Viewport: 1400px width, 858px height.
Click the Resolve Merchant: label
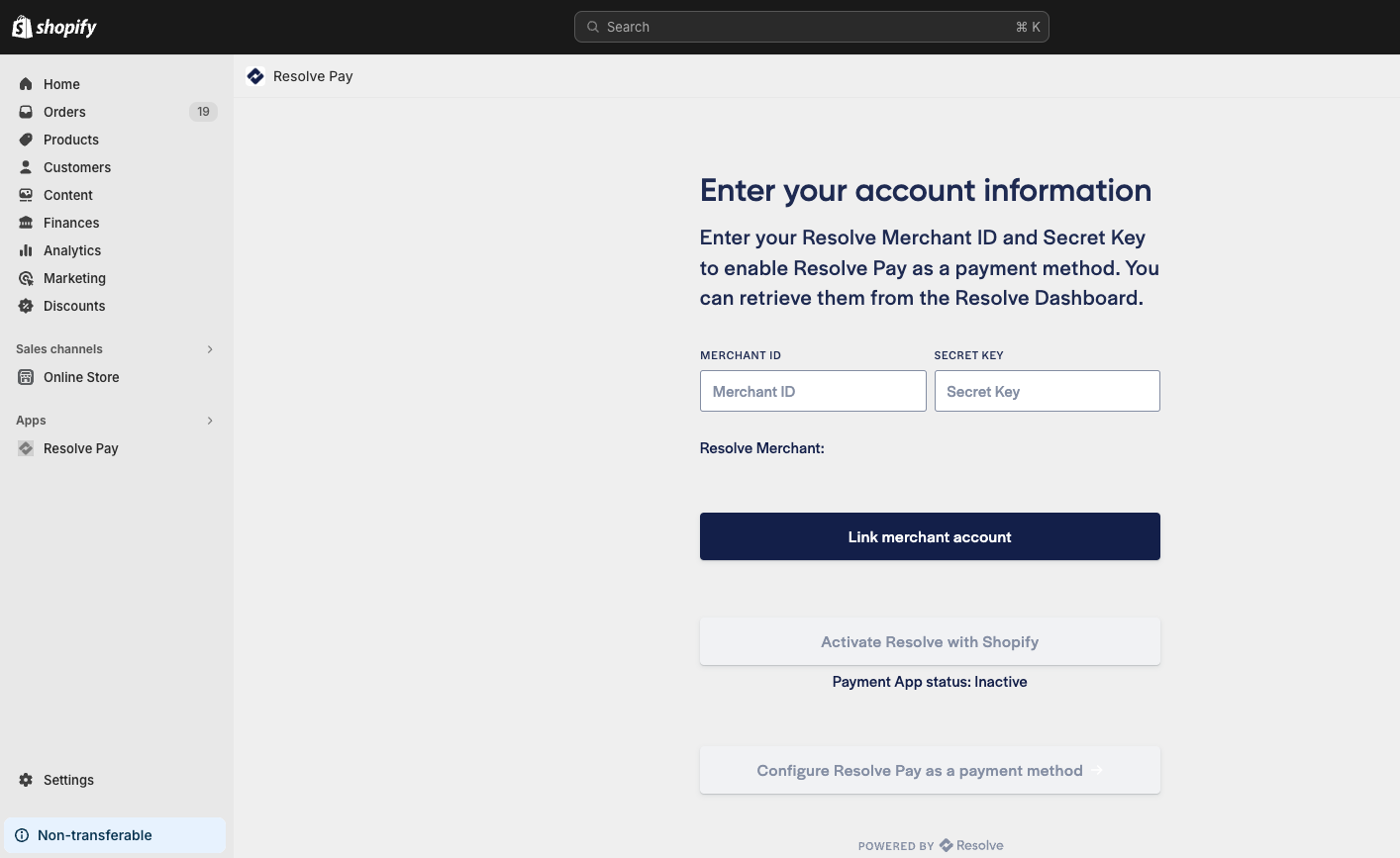click(x=762, y=448)
